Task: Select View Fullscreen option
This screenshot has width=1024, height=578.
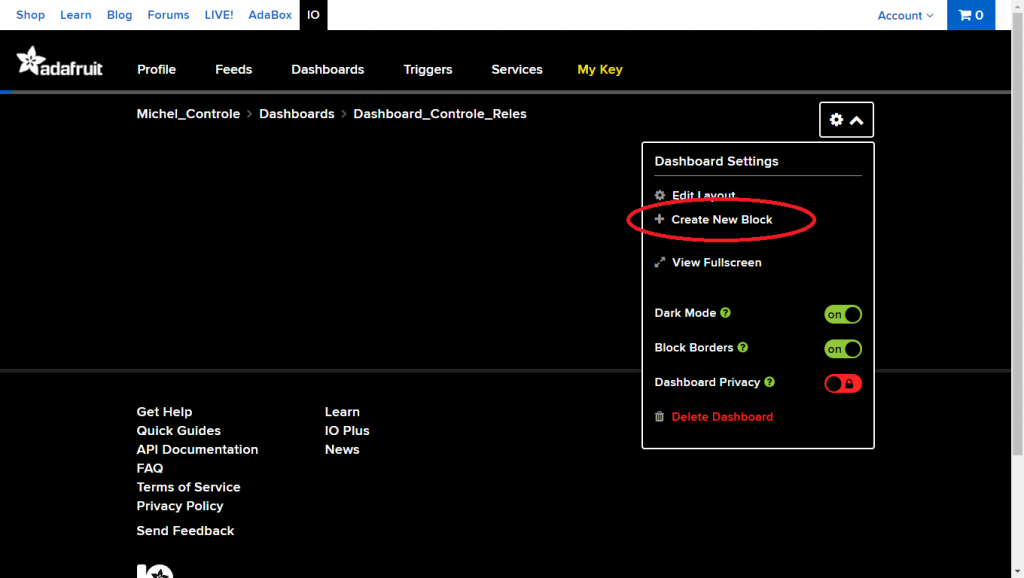Action: (x=708, y=263)
